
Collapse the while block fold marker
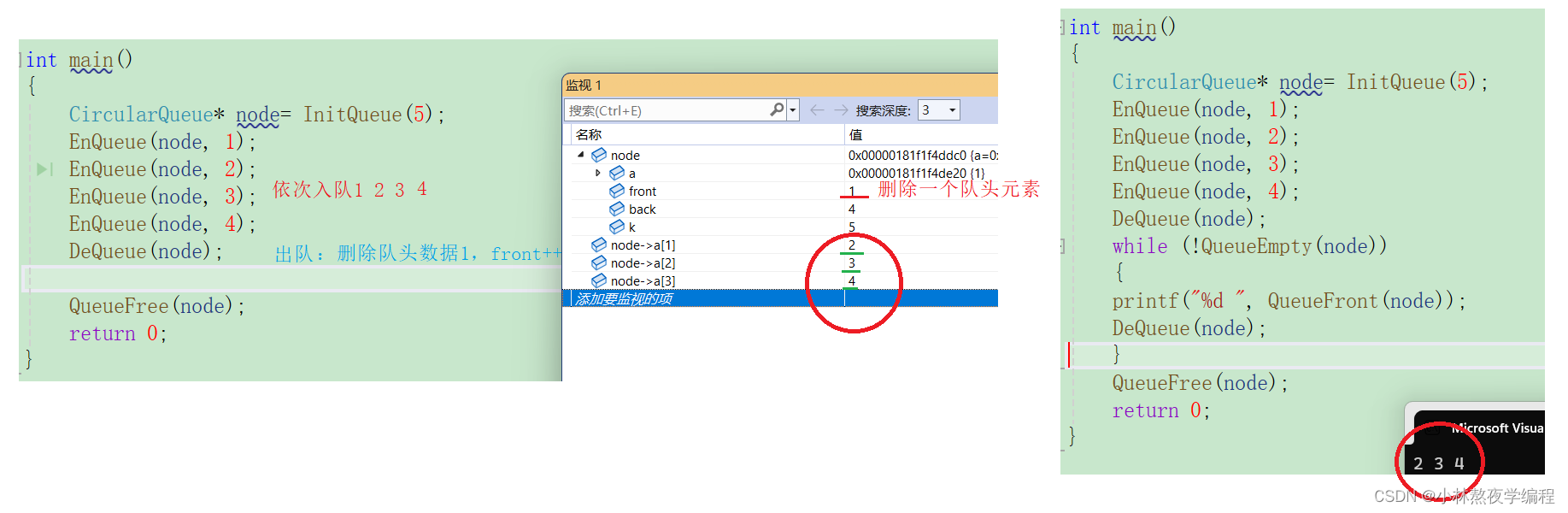point(1062,246)
